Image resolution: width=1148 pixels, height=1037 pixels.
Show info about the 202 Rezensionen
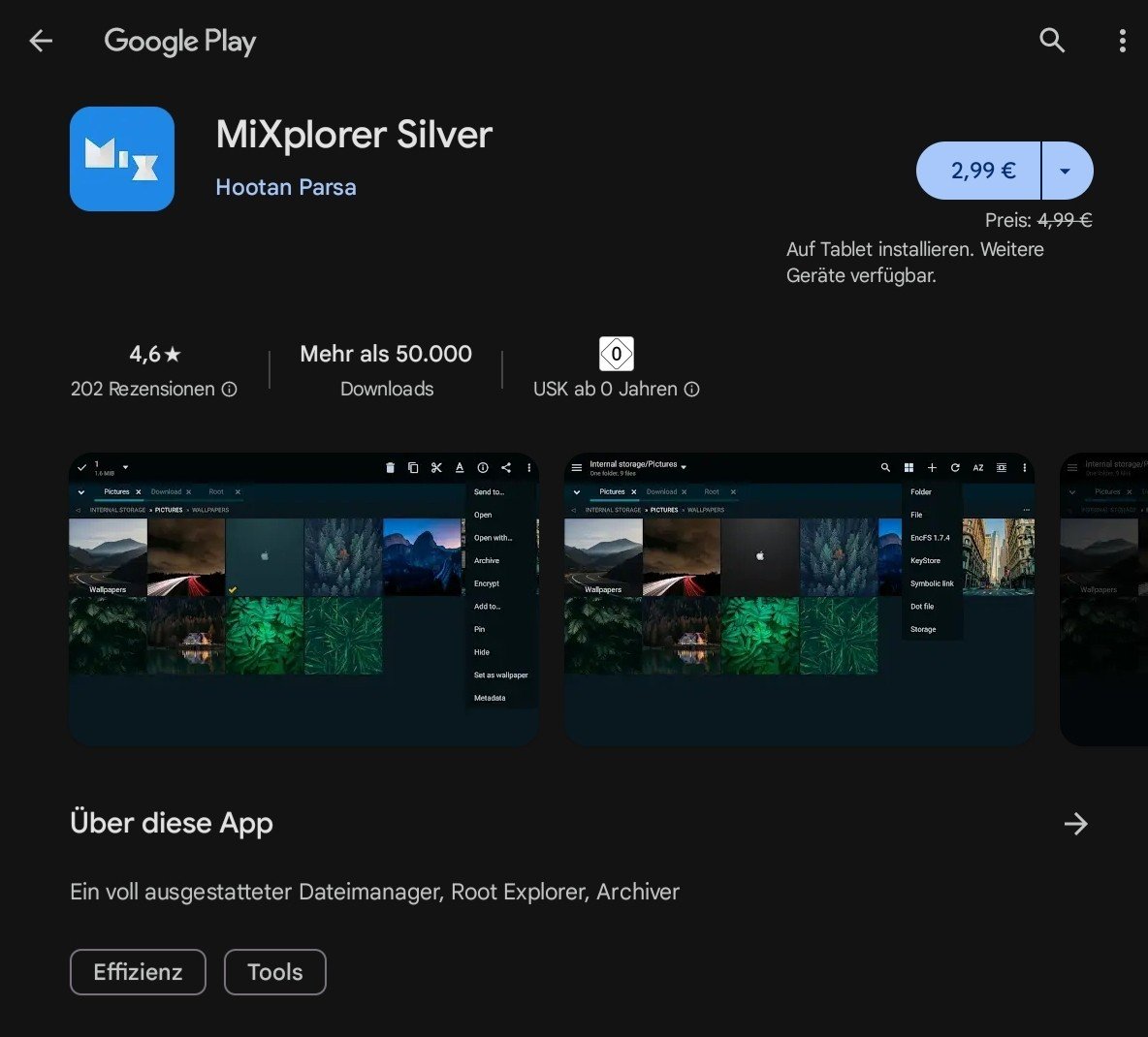tap(229, 390)
